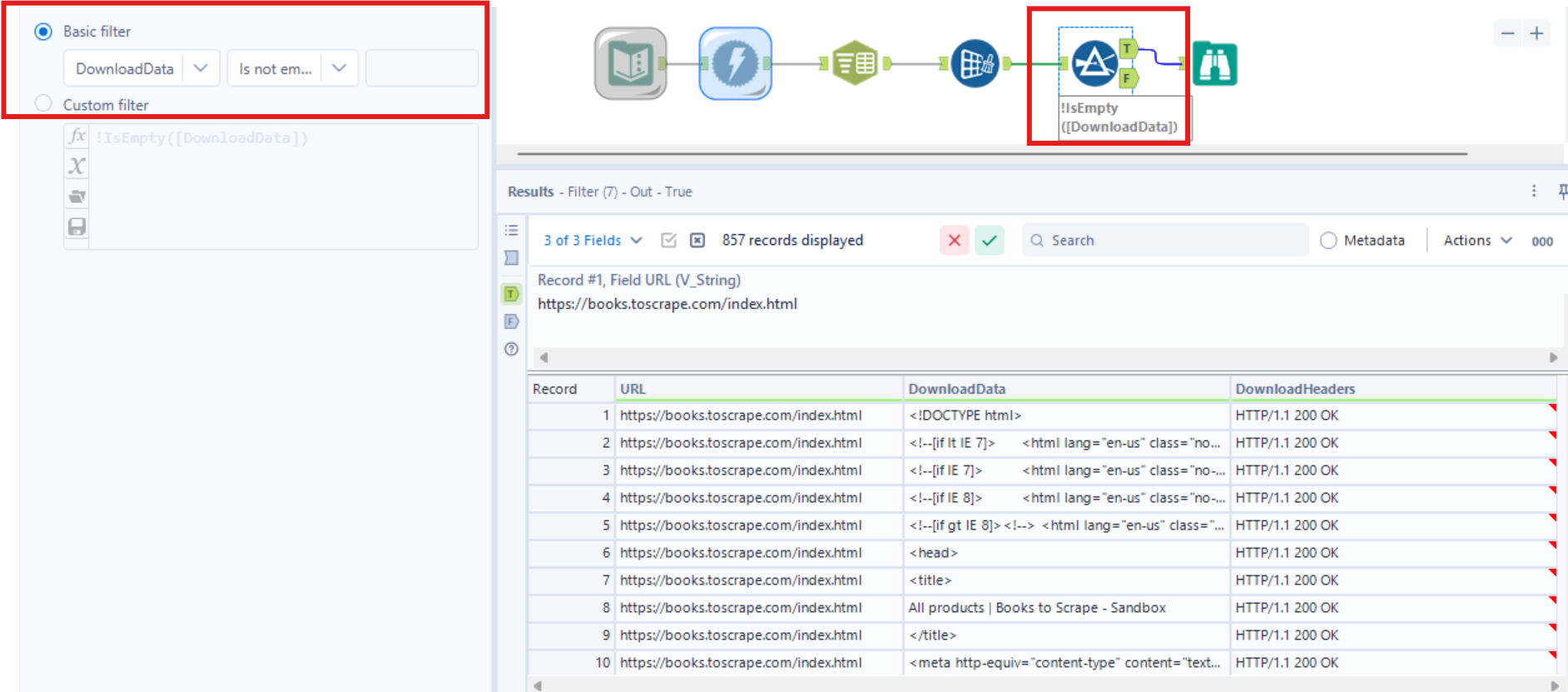Viewport: 1568px width, 692px height.
Task: Click the results Search input field
Action: [x=1165, y=241]
